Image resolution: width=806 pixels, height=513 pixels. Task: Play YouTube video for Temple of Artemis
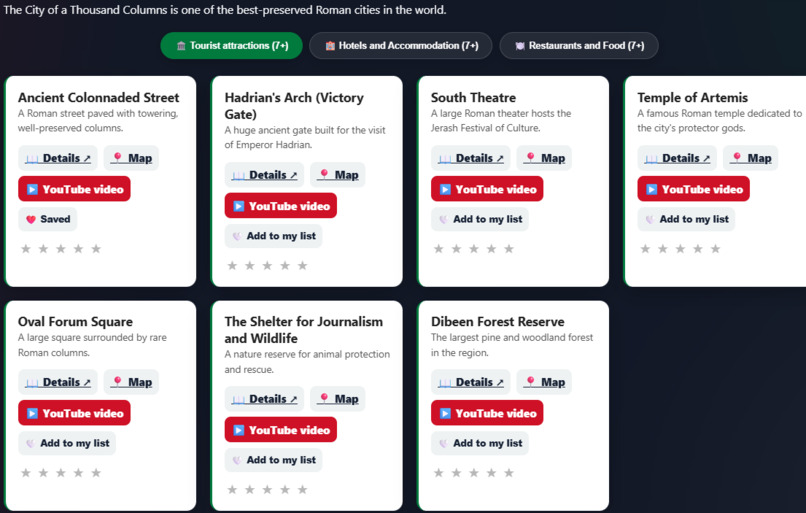coord(694,189)
